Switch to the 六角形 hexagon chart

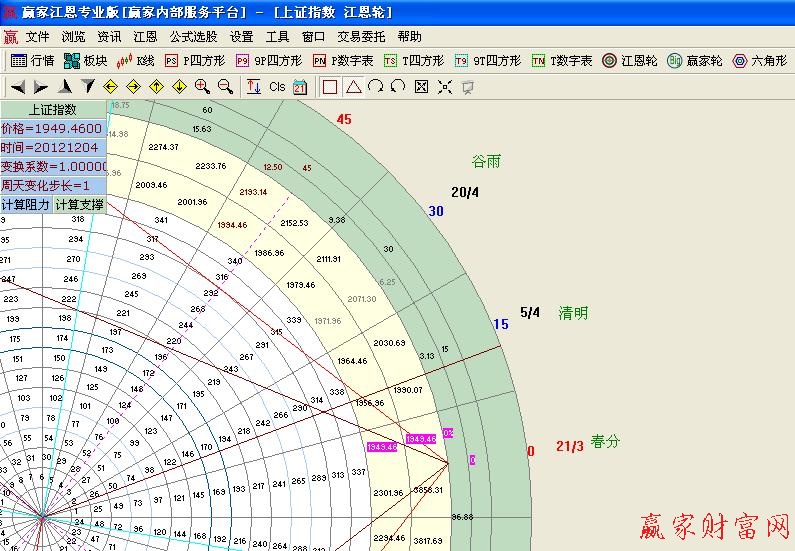tap(760, 61)
